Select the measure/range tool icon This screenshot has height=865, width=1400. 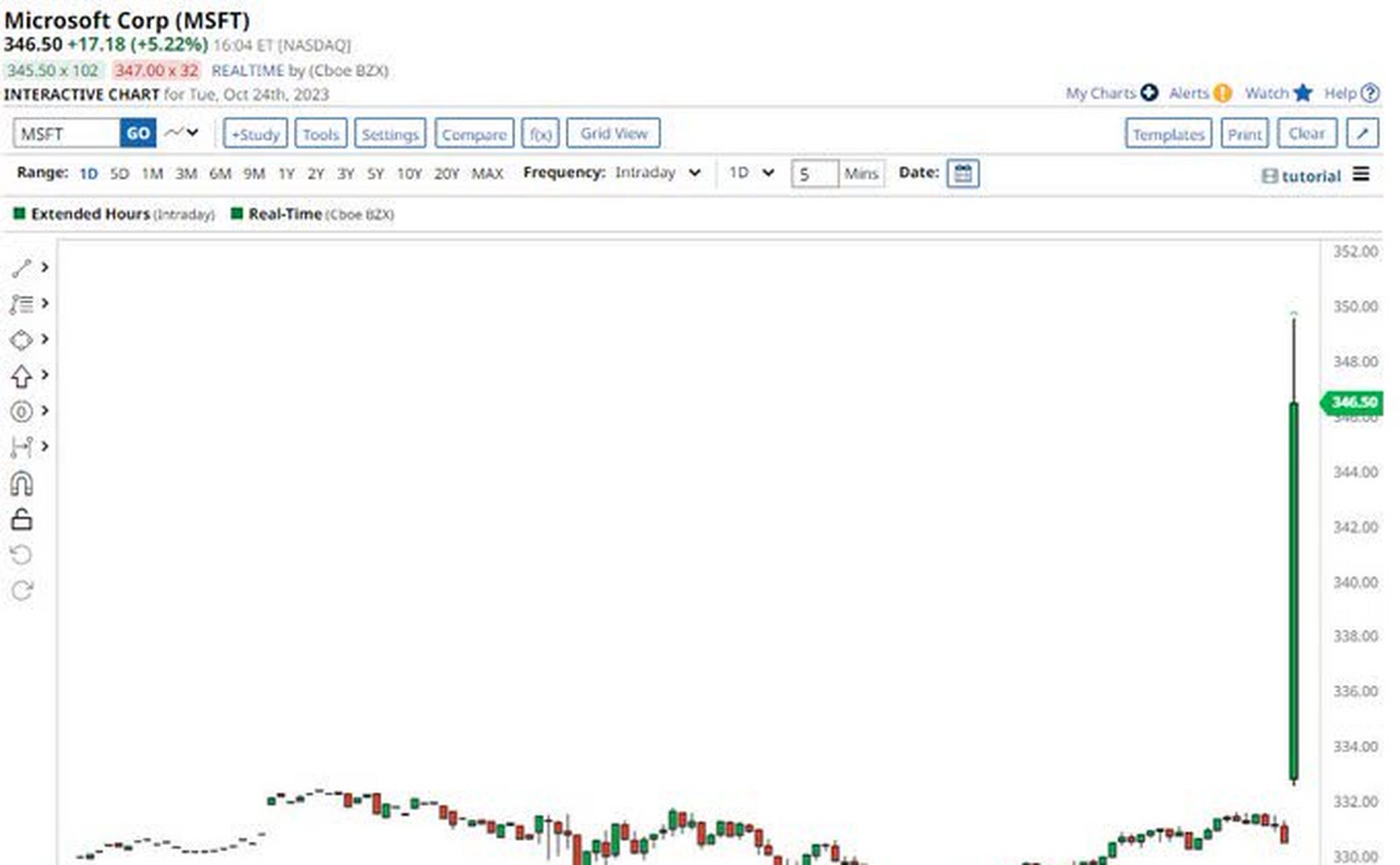[21, 447]
